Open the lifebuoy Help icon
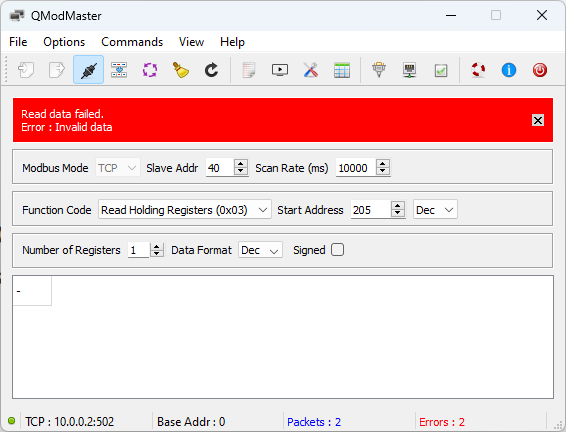This screenshot has width=566, height=432. pyautogui.click(x=478, y=70)
